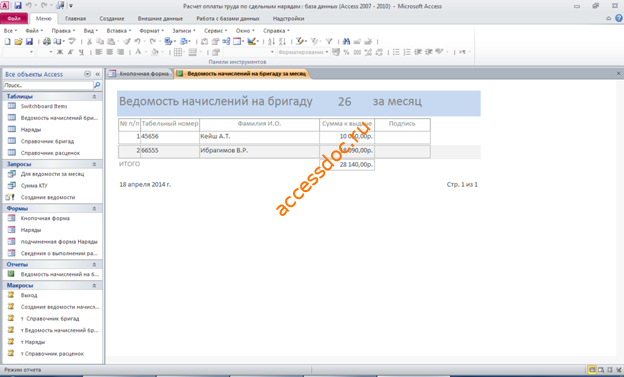Toggle the italic К formatting button
The image size is (624, 377).
(x=70, y=52)
